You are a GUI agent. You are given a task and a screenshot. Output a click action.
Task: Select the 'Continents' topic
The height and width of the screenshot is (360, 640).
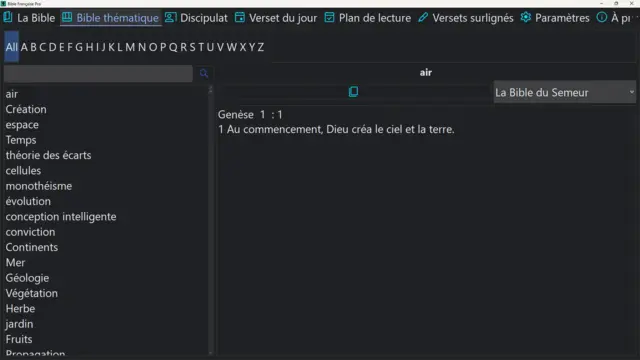pos(32,247)
